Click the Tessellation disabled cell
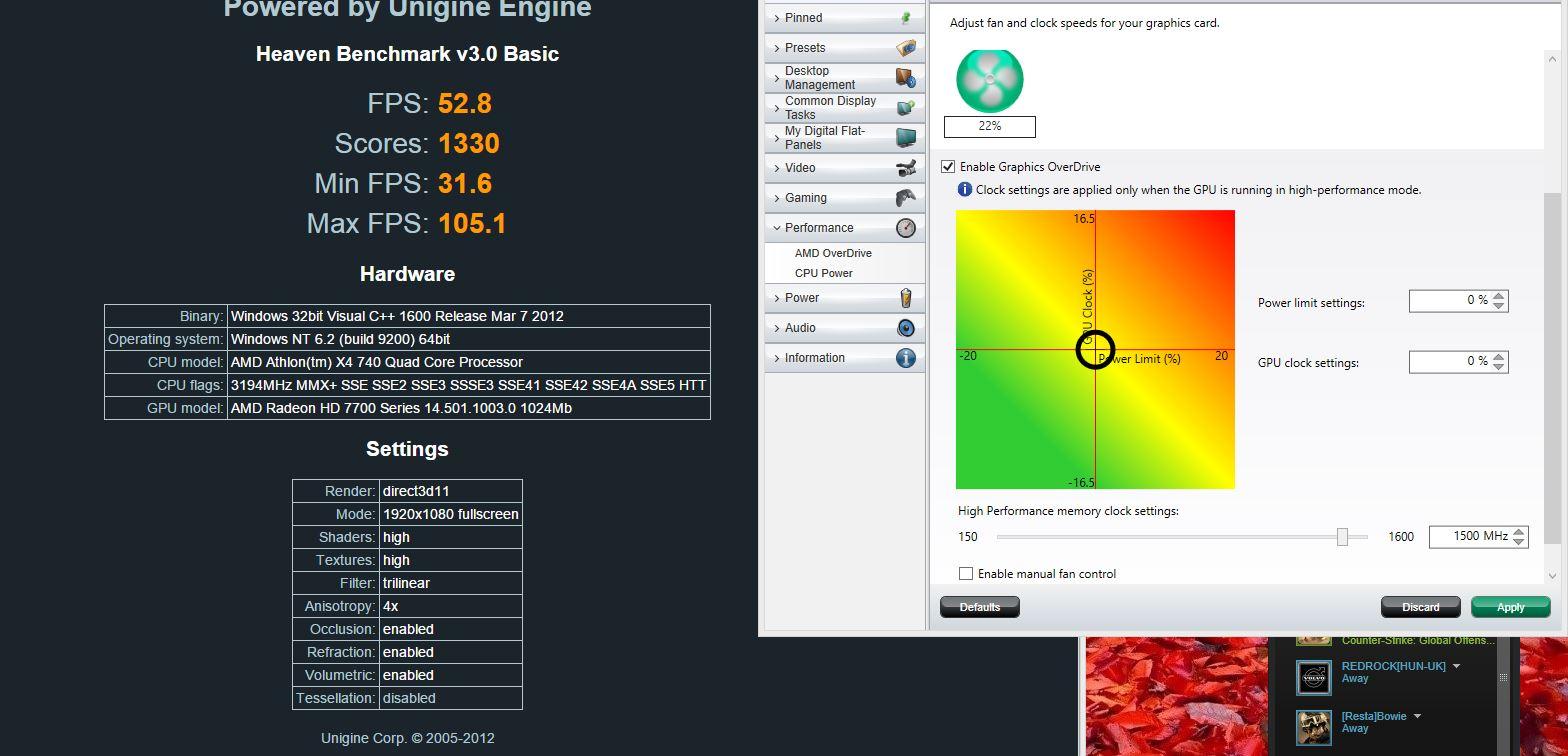This screenshot has width=1568, height=756. point(451,698)
